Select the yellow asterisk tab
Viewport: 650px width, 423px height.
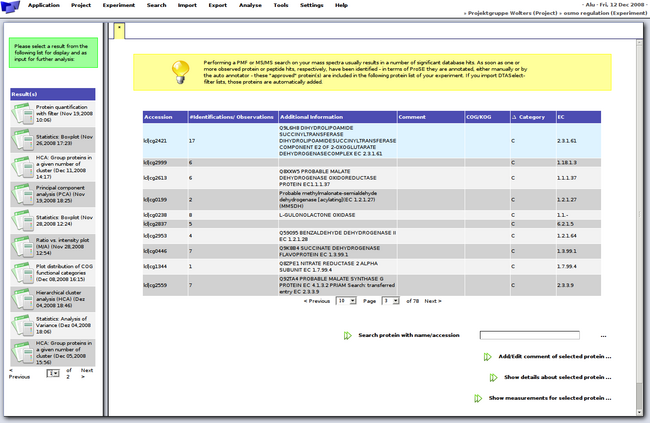(119, 31)
